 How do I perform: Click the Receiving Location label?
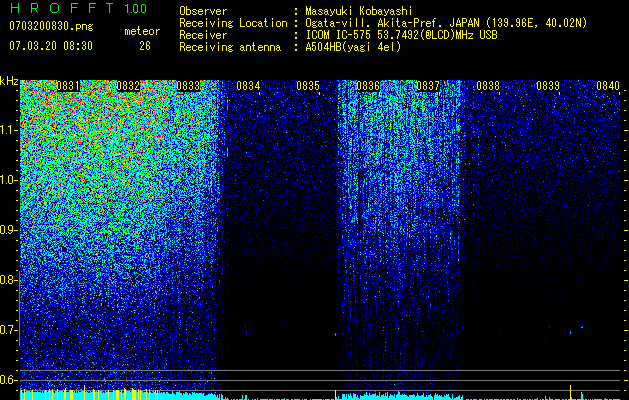(233, 23)
